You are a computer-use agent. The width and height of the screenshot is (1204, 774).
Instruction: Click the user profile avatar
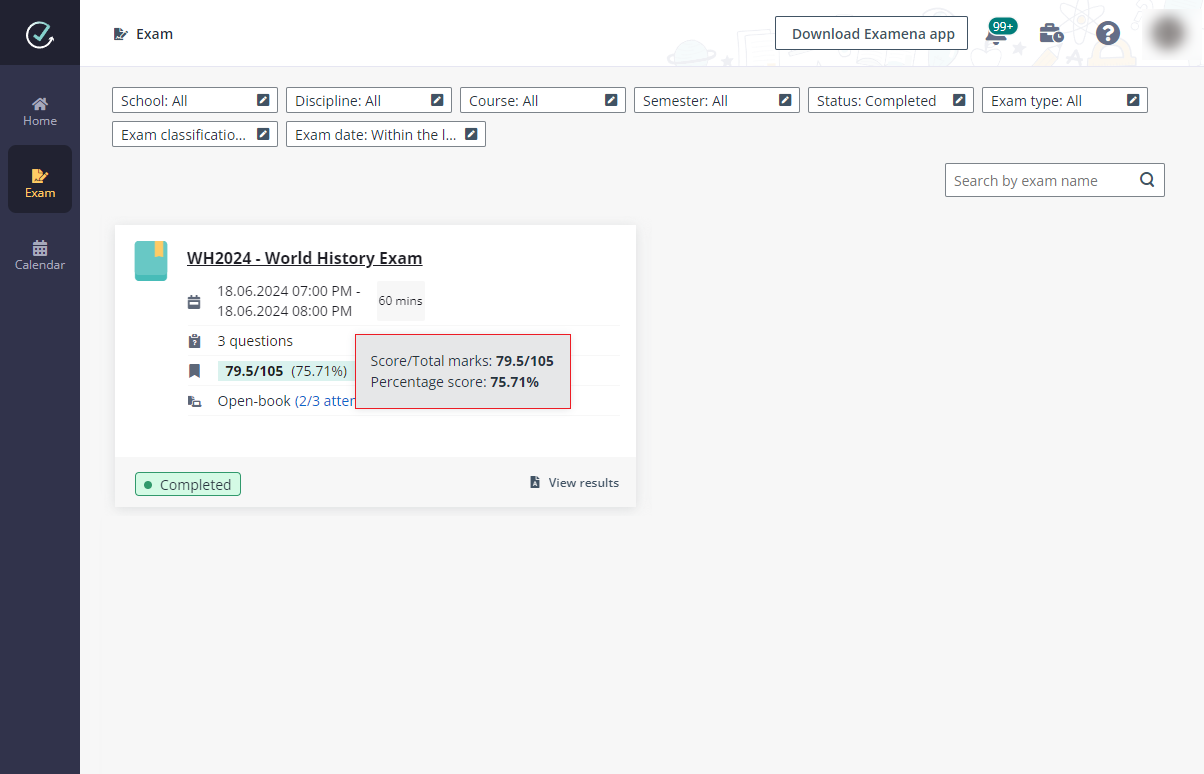pyautogui.click(x=1167, y=34)
